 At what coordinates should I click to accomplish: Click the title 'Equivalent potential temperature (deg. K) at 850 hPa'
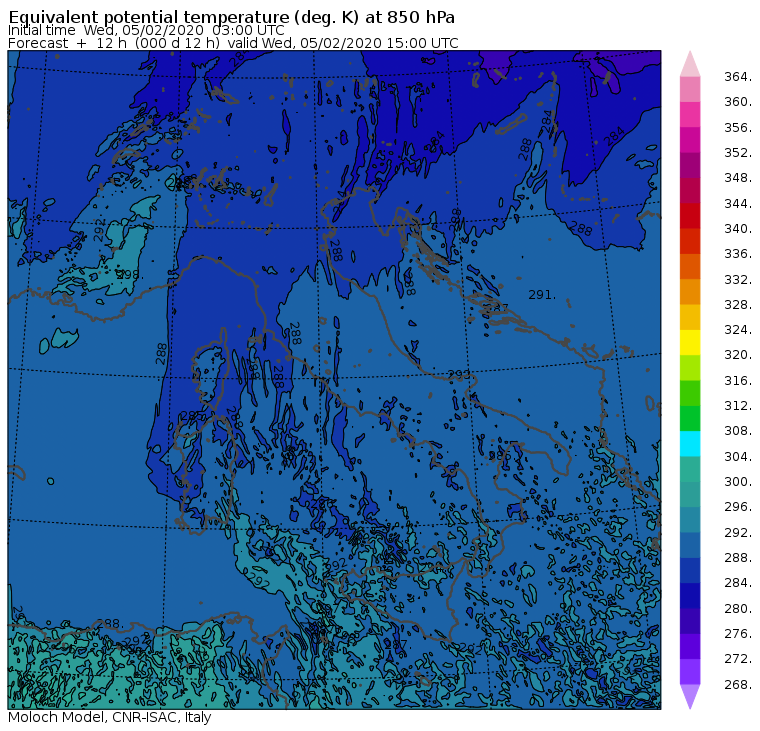[232, 17]
